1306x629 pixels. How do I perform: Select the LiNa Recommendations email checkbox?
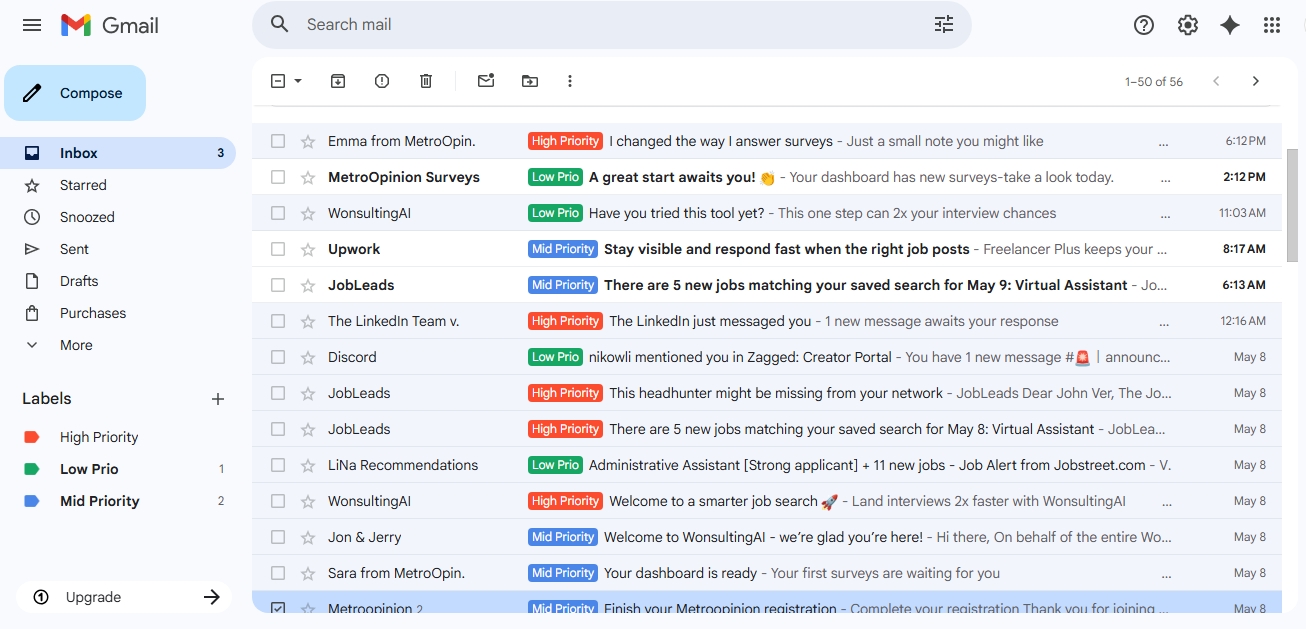point(278,465)
